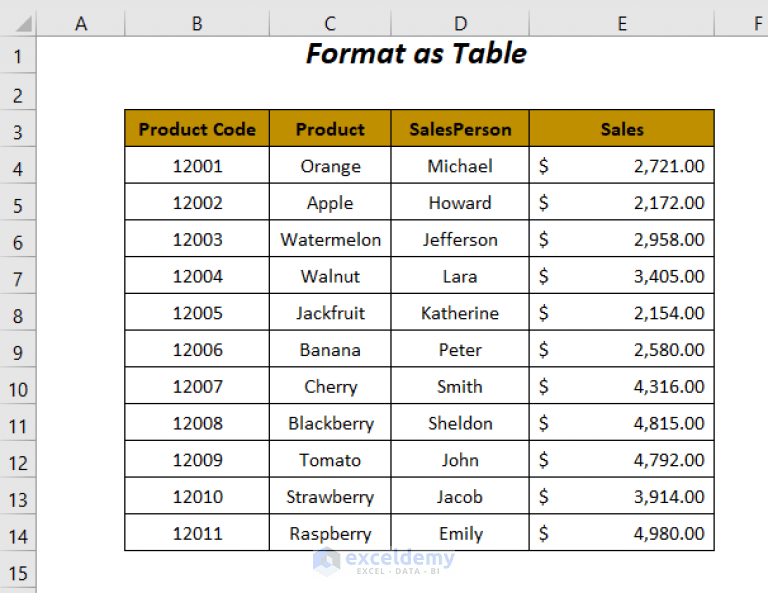This screenshot has height=593, width=768.
Task: Click the cell containing Apple
Action: pos(330,202)
